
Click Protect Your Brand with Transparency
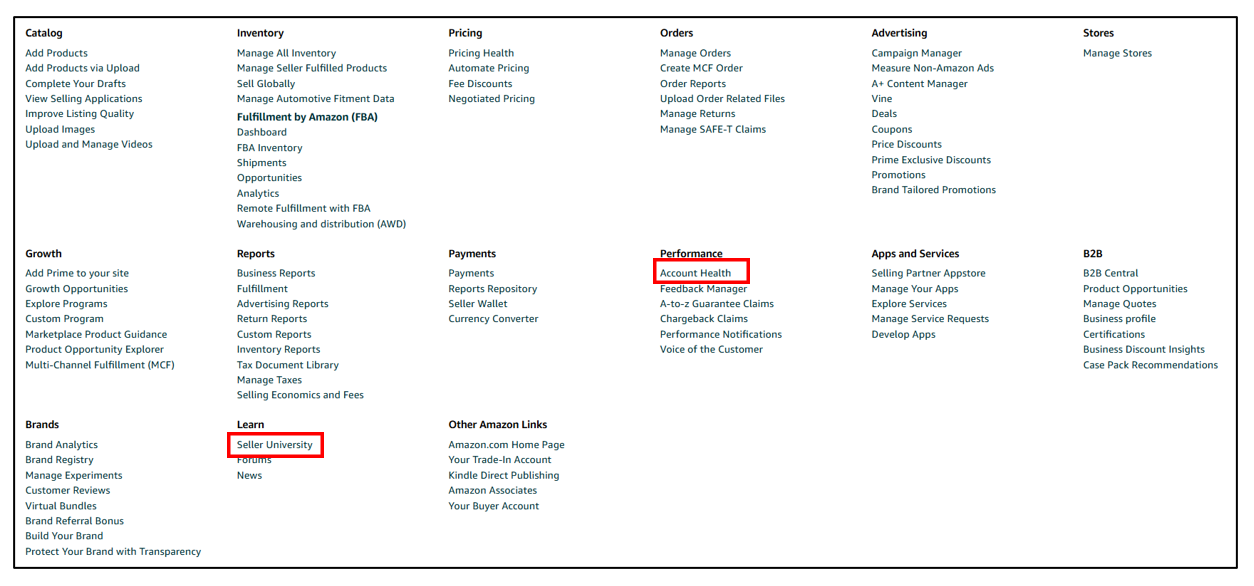point(113,552)
